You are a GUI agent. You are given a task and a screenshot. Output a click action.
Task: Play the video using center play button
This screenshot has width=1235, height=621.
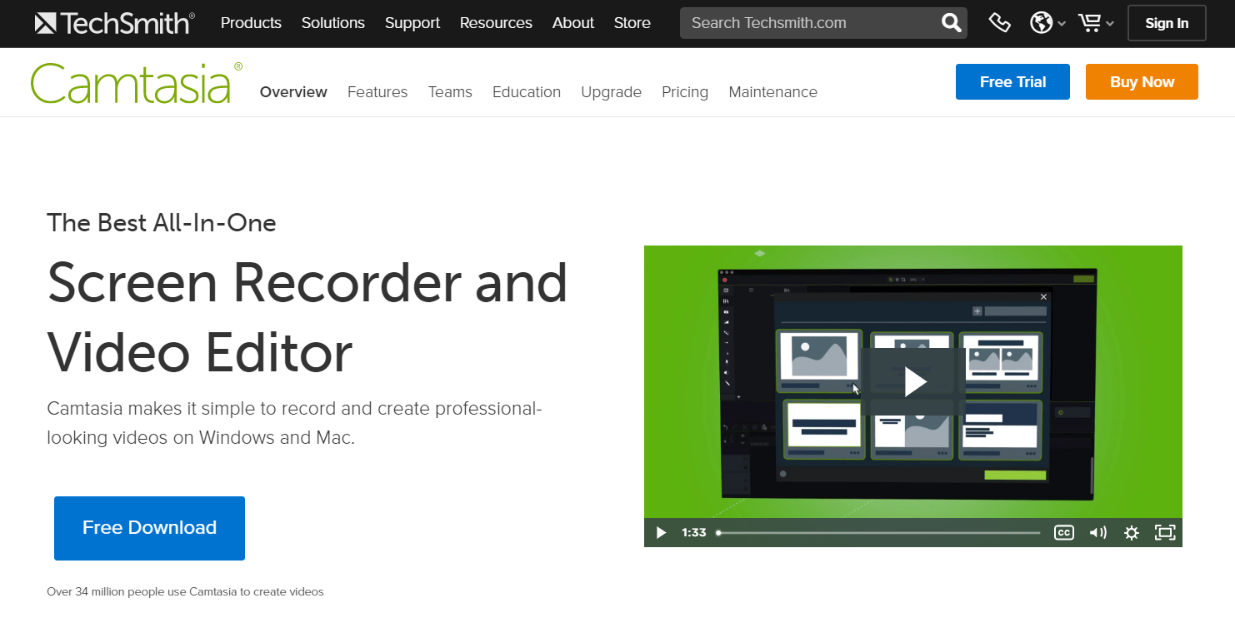(x=913, y=380)
